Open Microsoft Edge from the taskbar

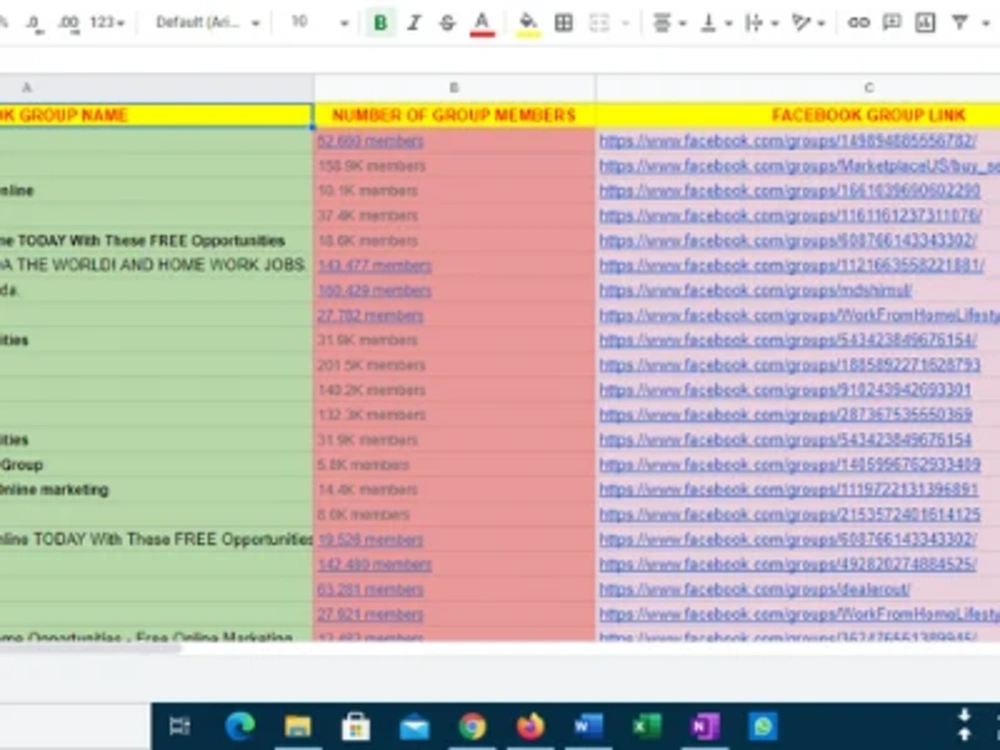tap(240, 726)
